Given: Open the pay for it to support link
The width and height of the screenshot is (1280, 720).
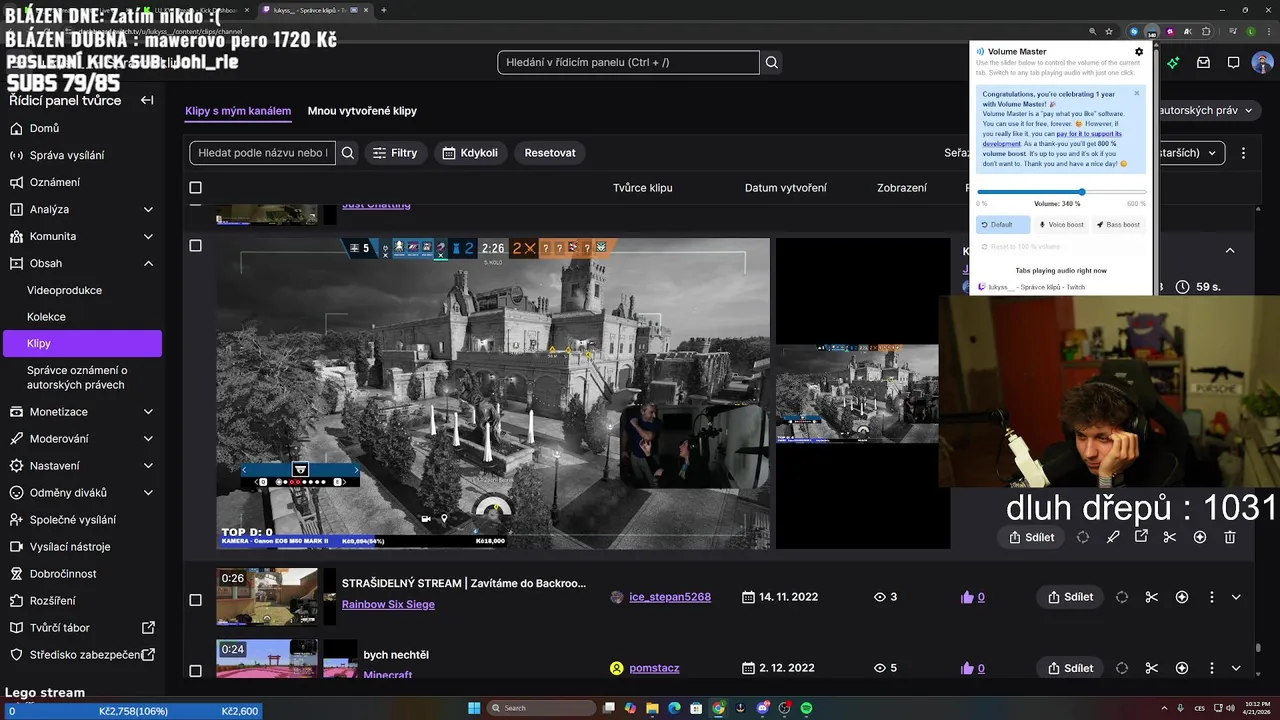Looking at the screenshot, I should 1052,138.
